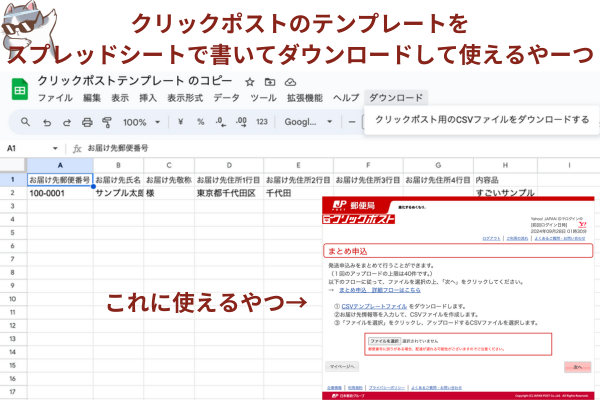Image resolution: width=600 pixels, height=400 pixels.
Task: Select cell お届け先住所2行目
Action: [298, 180]
